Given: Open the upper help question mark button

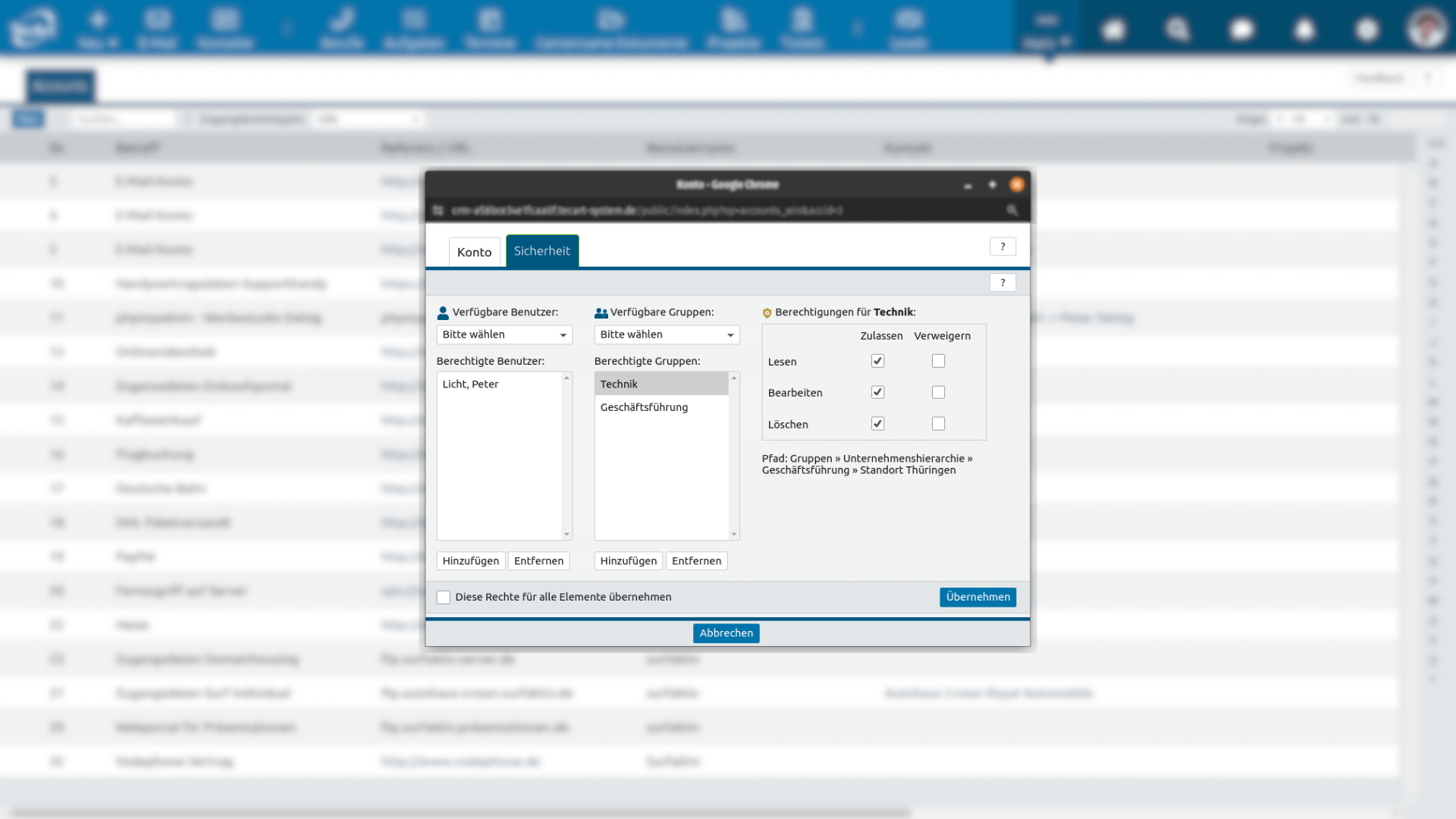Looking at the screenshot, I should (x=1003, y=246).
